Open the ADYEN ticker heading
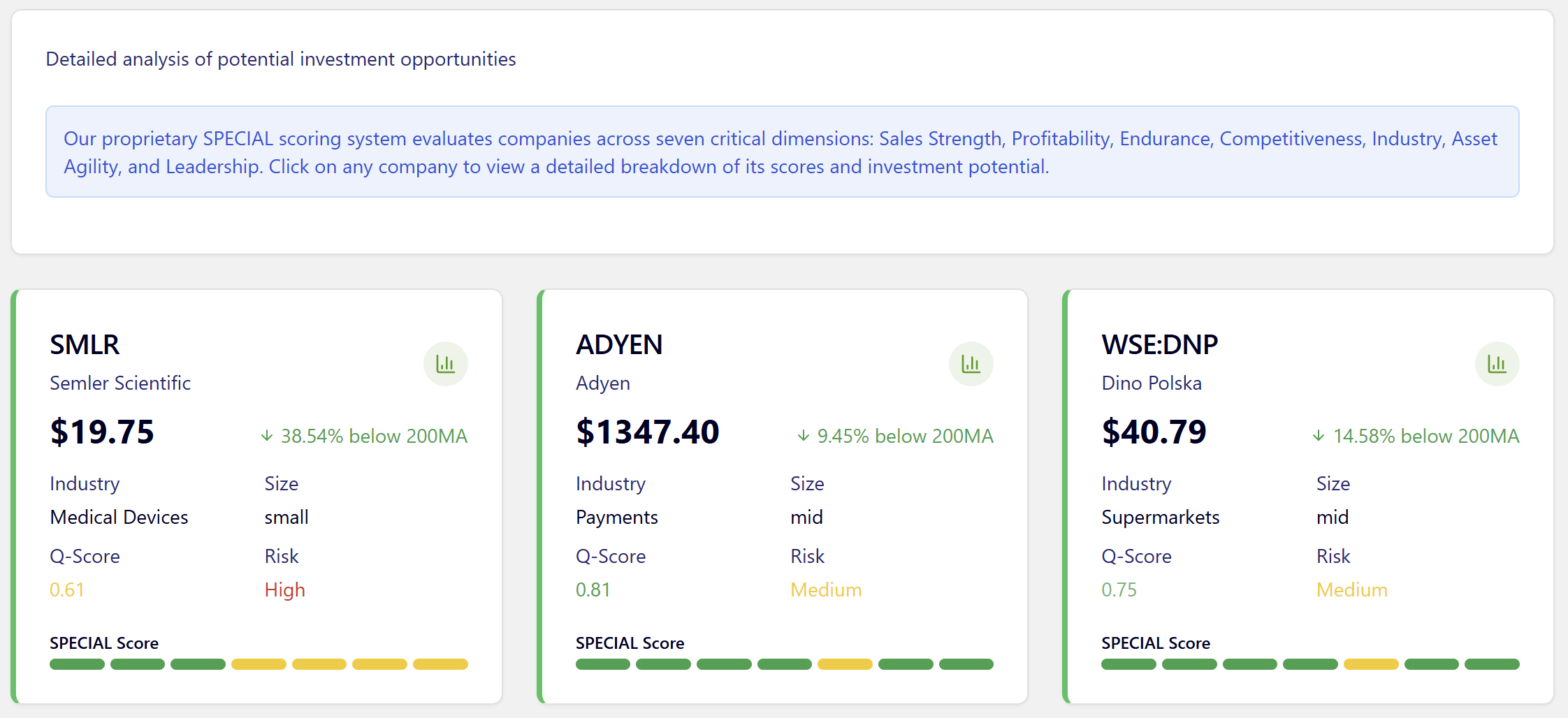This screenshot has width=1568, height=718. [619, 345]
